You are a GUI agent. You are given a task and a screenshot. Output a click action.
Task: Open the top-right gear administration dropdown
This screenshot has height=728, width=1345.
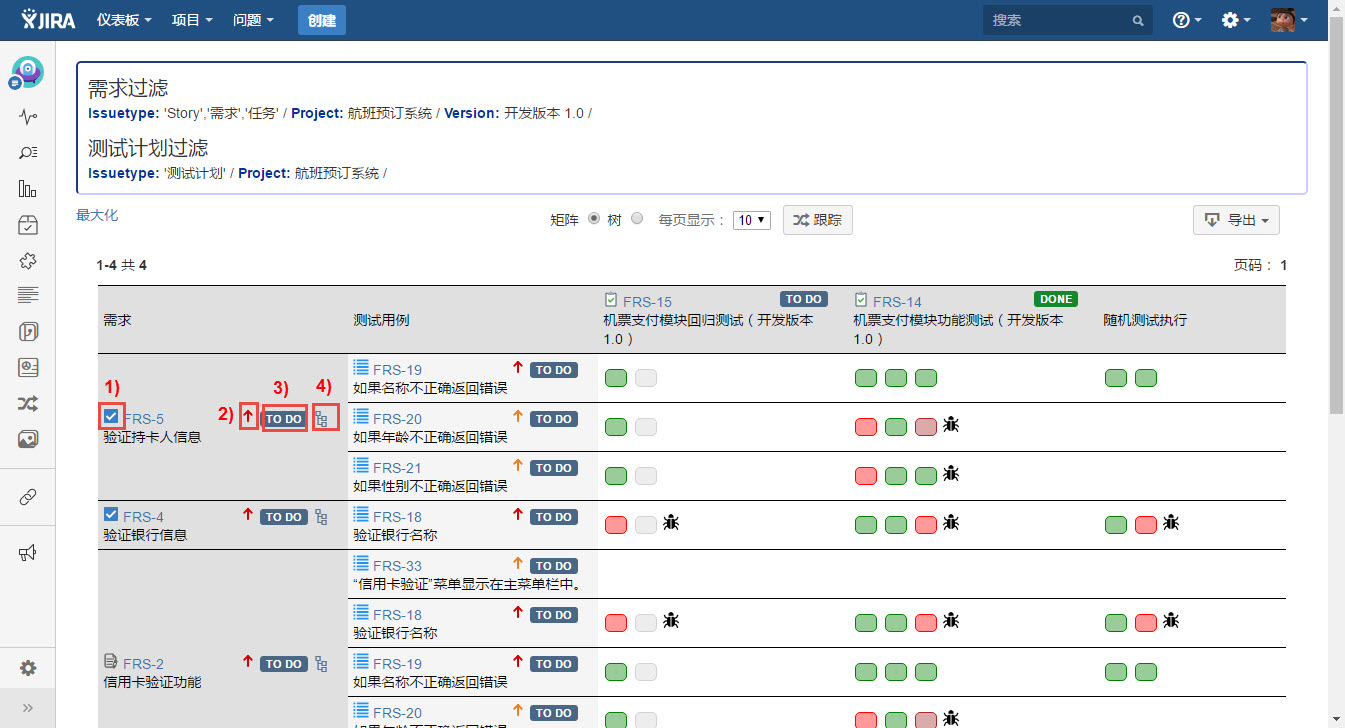pos(1236,20)
